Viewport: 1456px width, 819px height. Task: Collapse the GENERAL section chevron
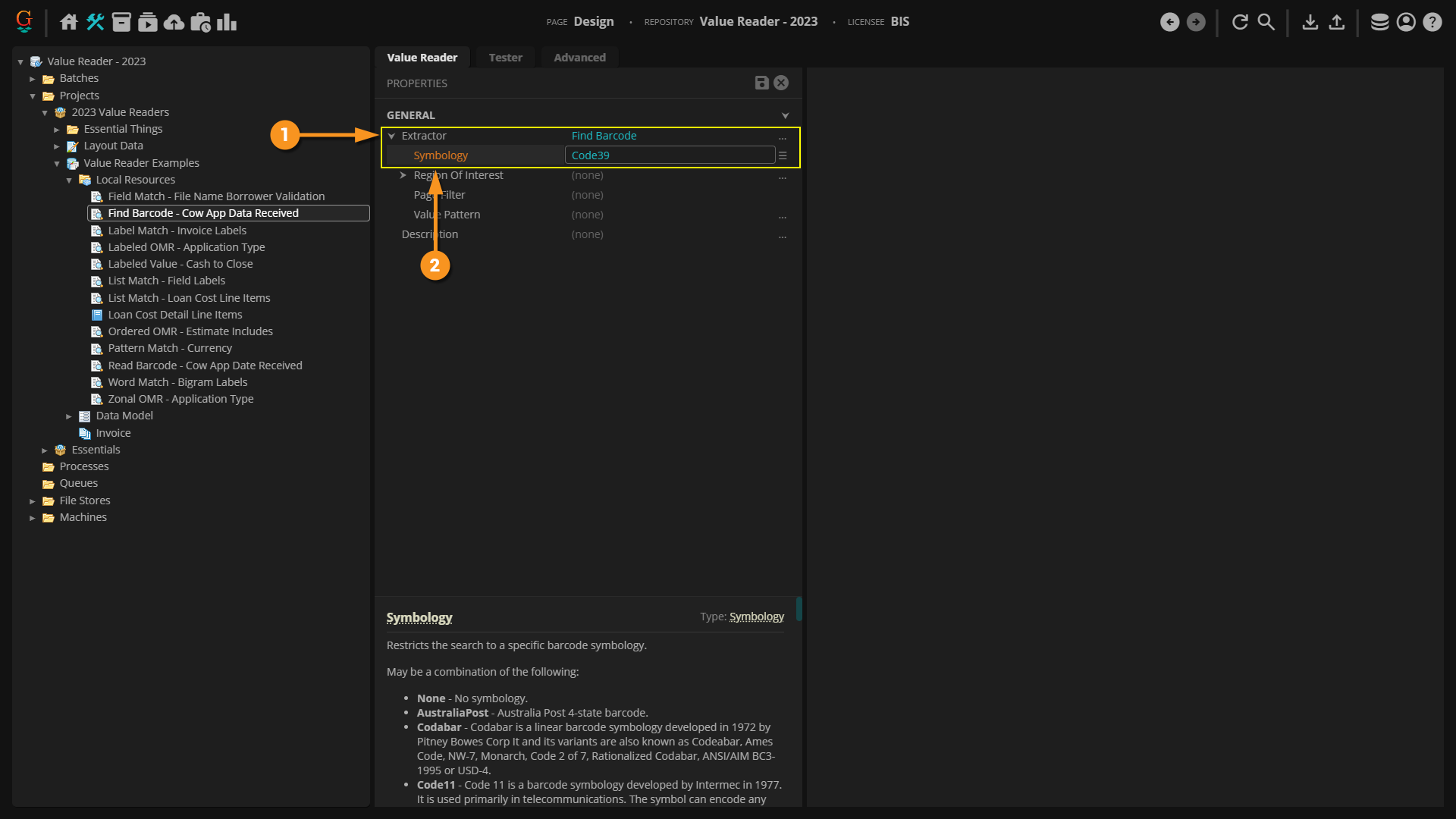[x=785, y=115]
